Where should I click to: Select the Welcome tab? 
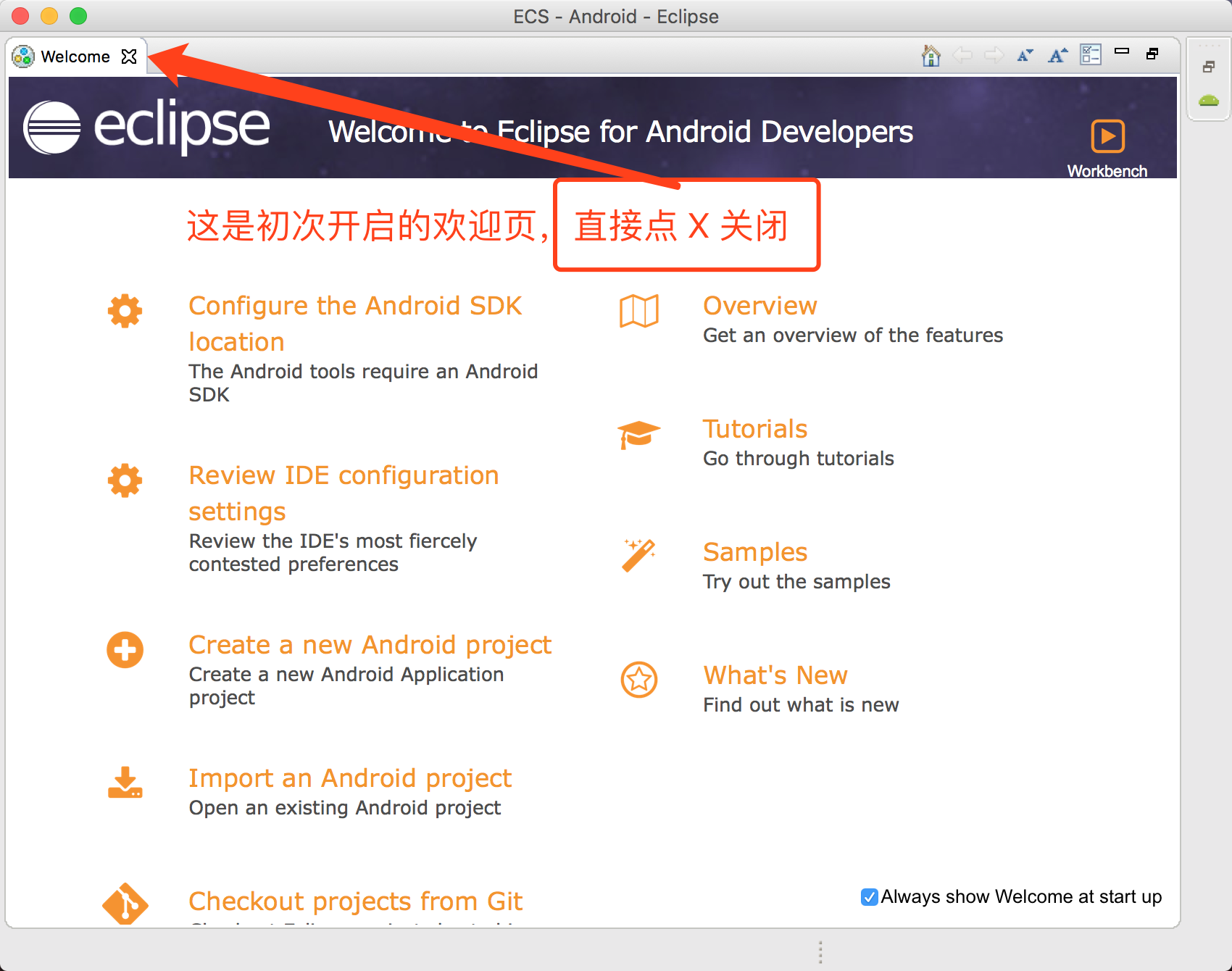(x=75, y=57)
